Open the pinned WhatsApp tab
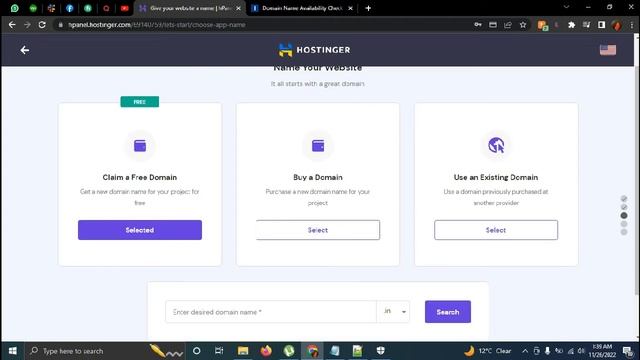 [x=15, y=8]
